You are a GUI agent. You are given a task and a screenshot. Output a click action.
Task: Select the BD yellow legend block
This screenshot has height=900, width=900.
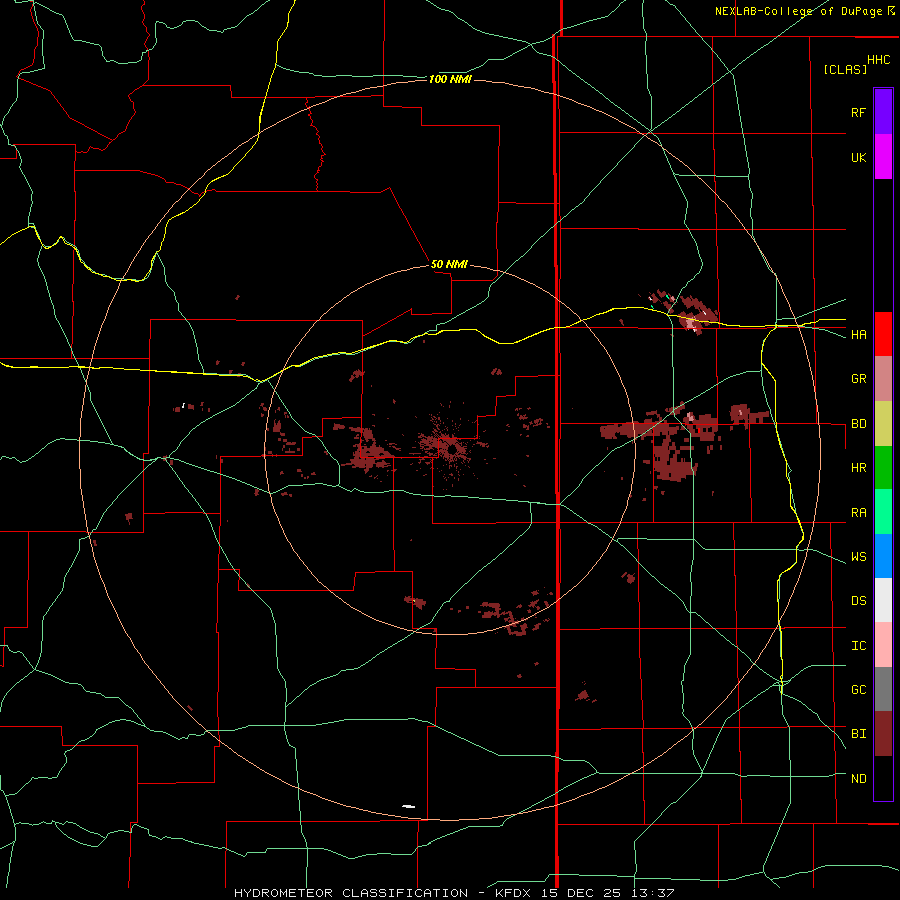pyautogui.click(x=883, y=423)
